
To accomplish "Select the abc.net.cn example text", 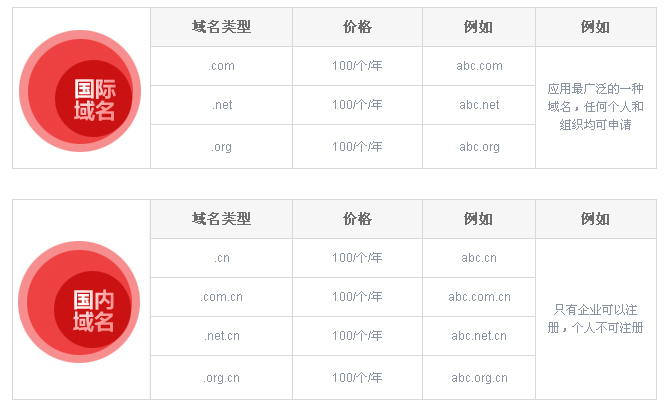I will click(x=479, y=336).
